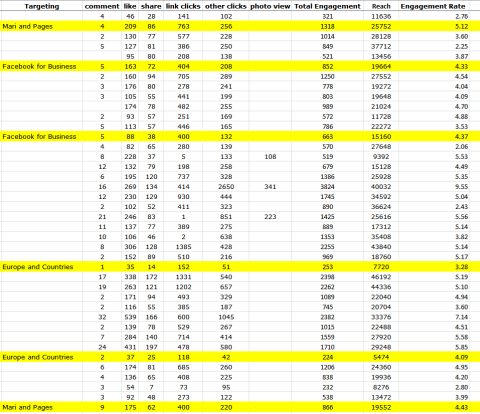The height and width of the screenshot is (414, 480).
Task: Click the link clicks cell showing 1385
Action: tap(183, 247)
